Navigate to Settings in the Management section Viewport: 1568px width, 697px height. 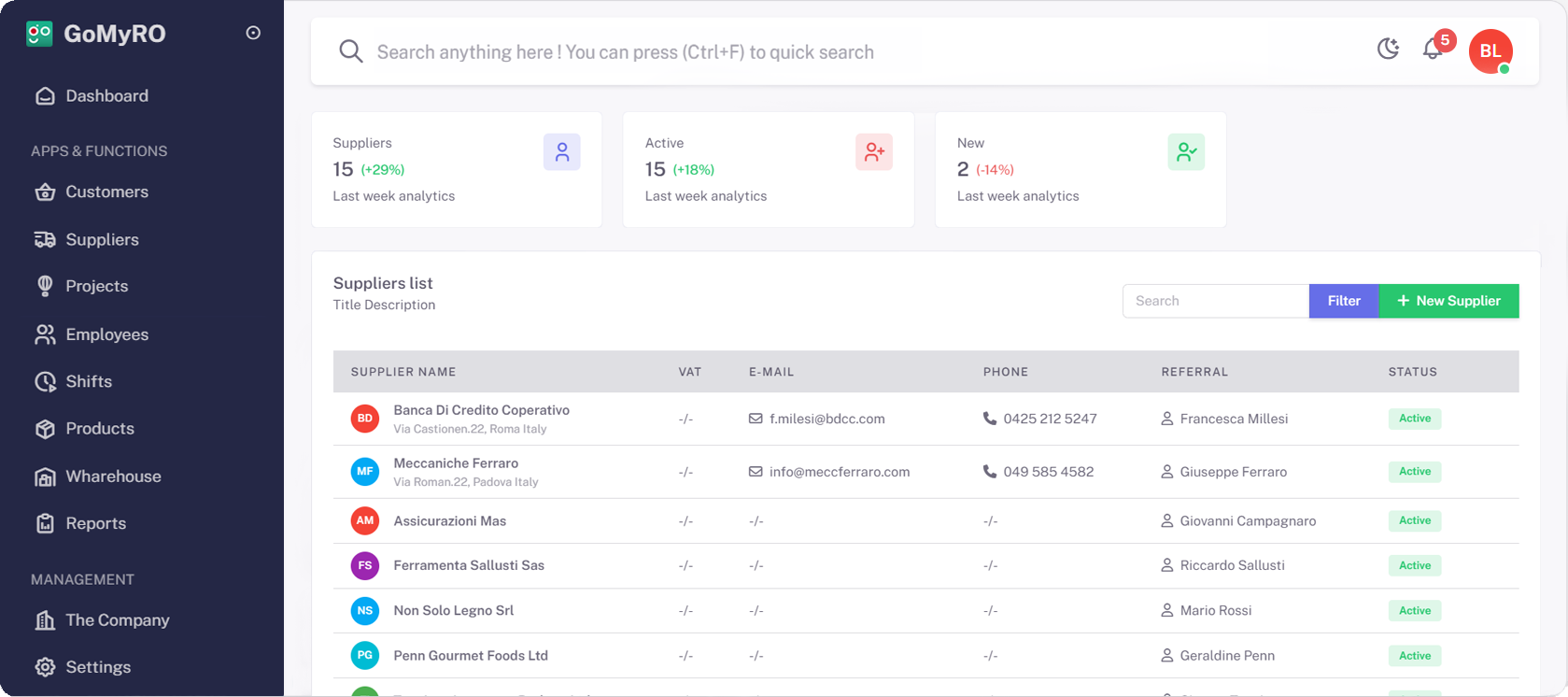(x=98, y=667)
